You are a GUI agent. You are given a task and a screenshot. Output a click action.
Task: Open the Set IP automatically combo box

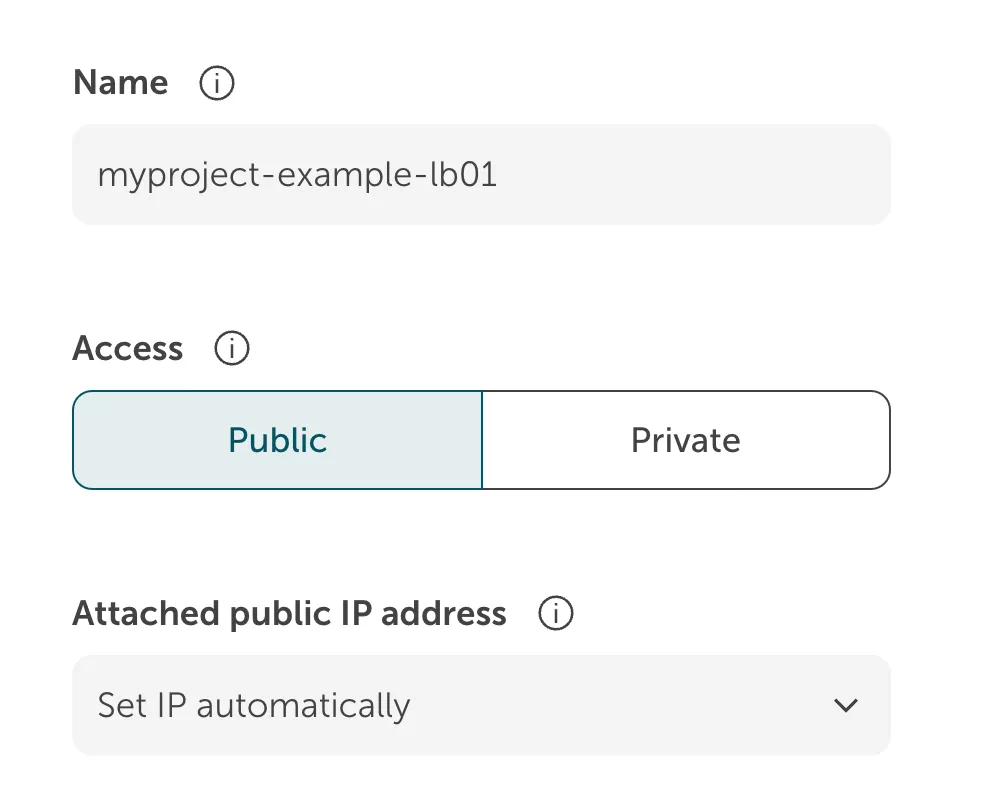pos(480,706)
